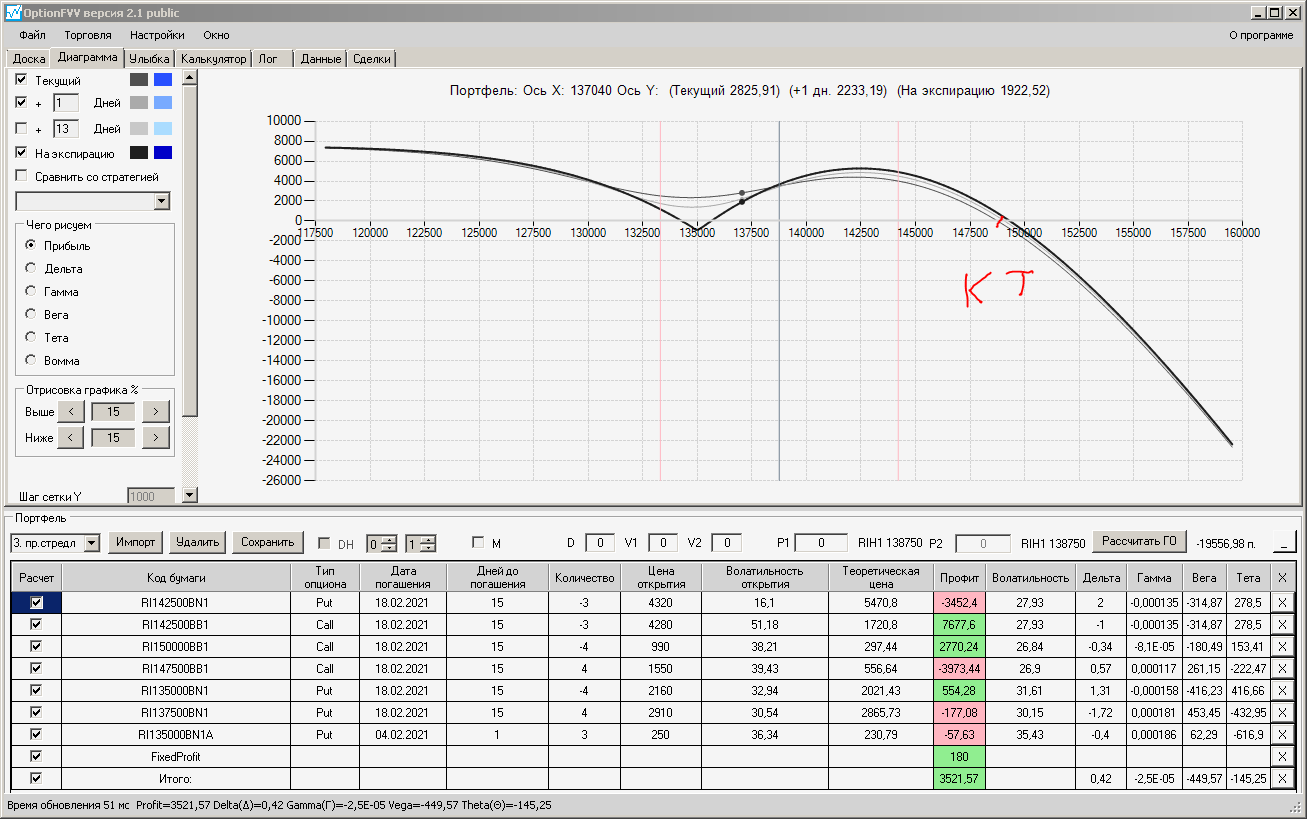Decrease the Ниже chart range with left arrow
Screen dimensions: 1307x819
click(x=70, y=437)
